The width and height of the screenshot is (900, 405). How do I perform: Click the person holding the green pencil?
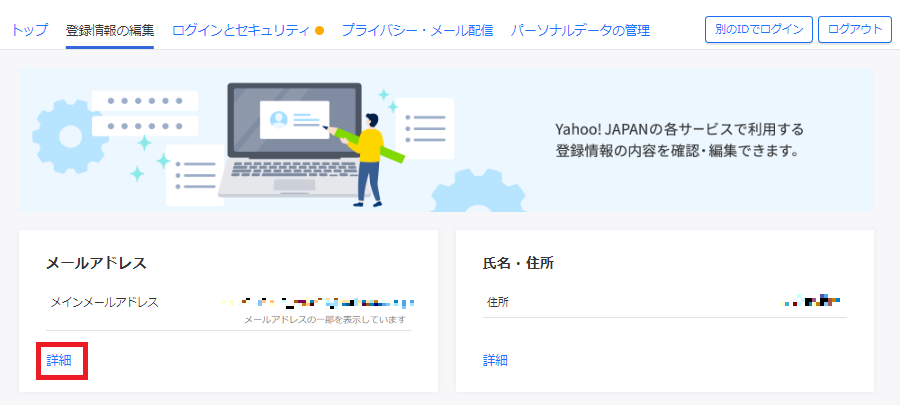pyautogui.click(x=370, y=155)
